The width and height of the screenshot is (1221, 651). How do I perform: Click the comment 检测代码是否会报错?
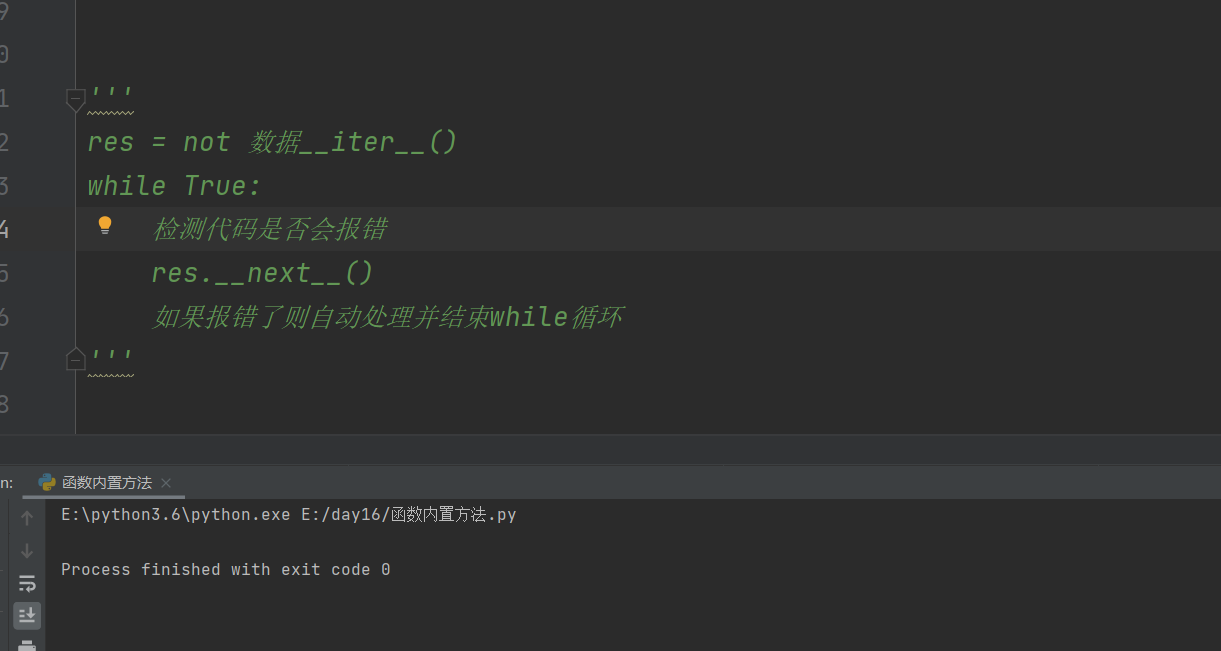[x=270, y=229]
